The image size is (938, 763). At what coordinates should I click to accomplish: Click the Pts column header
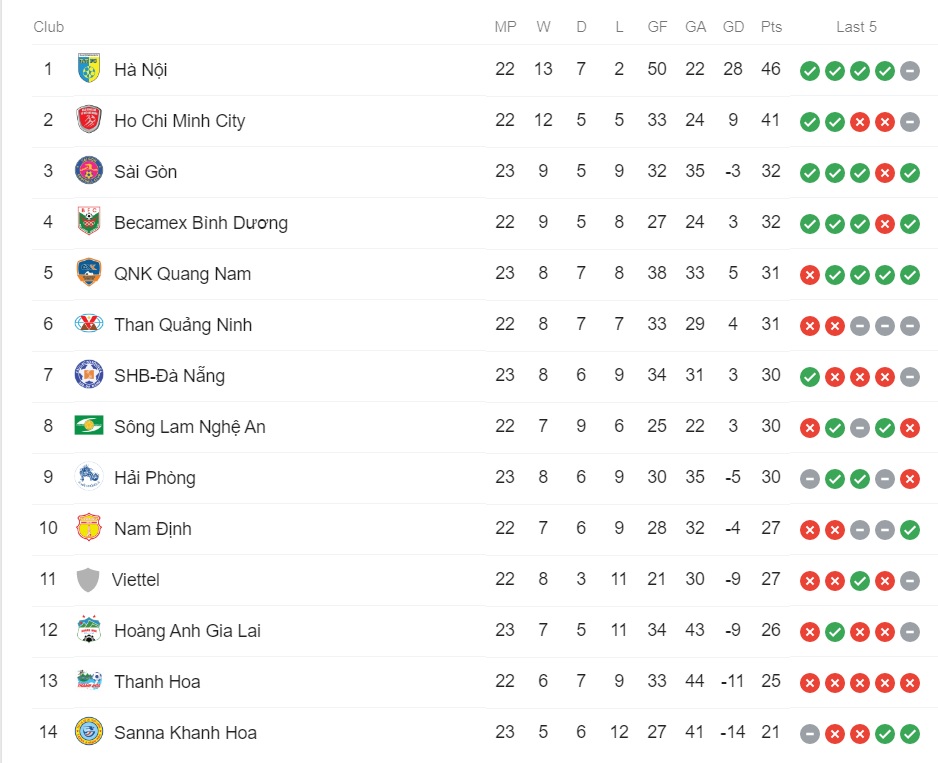tap(771, 27)
